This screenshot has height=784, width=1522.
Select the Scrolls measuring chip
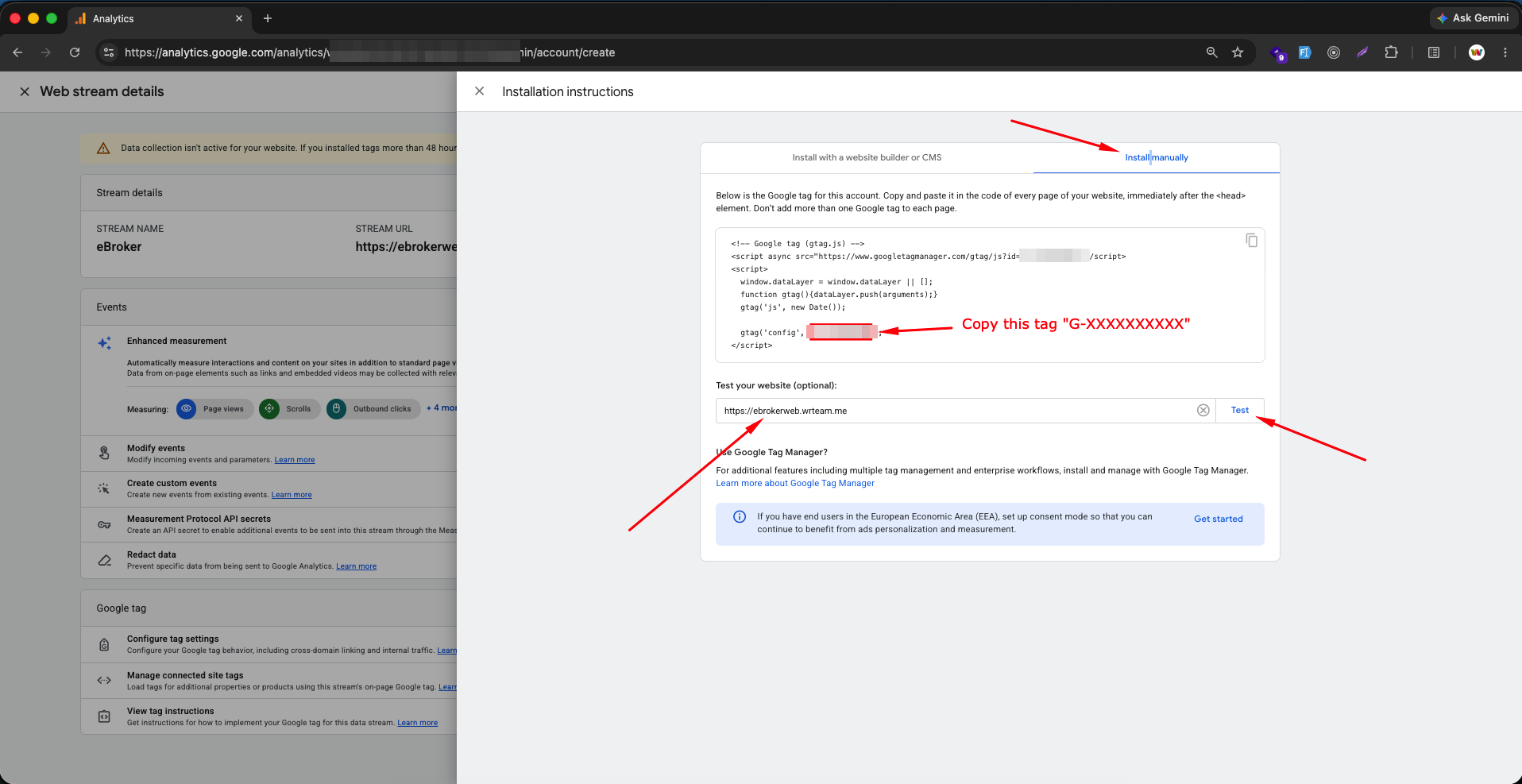[290, 409]
